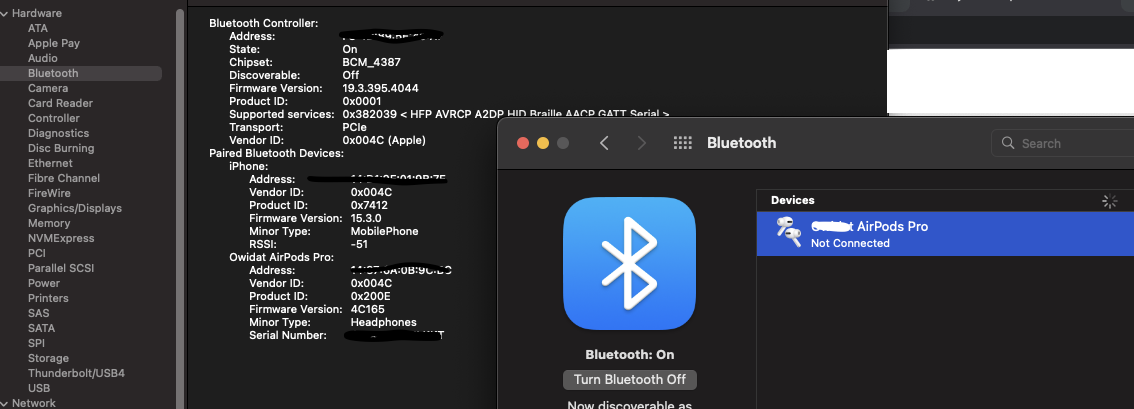Screen dimensions: 1134x409
Task: Click Firmware Version 19.3.395.4044
Action: point(380,88)
